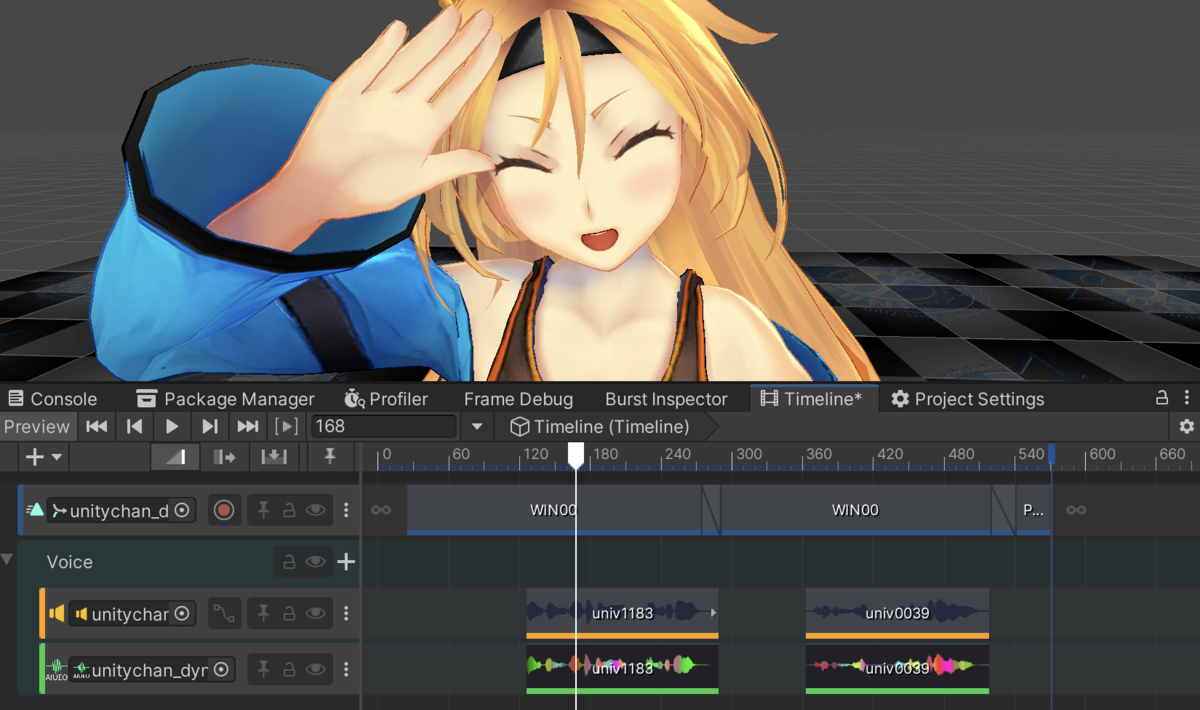The image size is (1200, 710).
Task: Lock the unitychan_d animation track
Action: [x=289, y=510]
